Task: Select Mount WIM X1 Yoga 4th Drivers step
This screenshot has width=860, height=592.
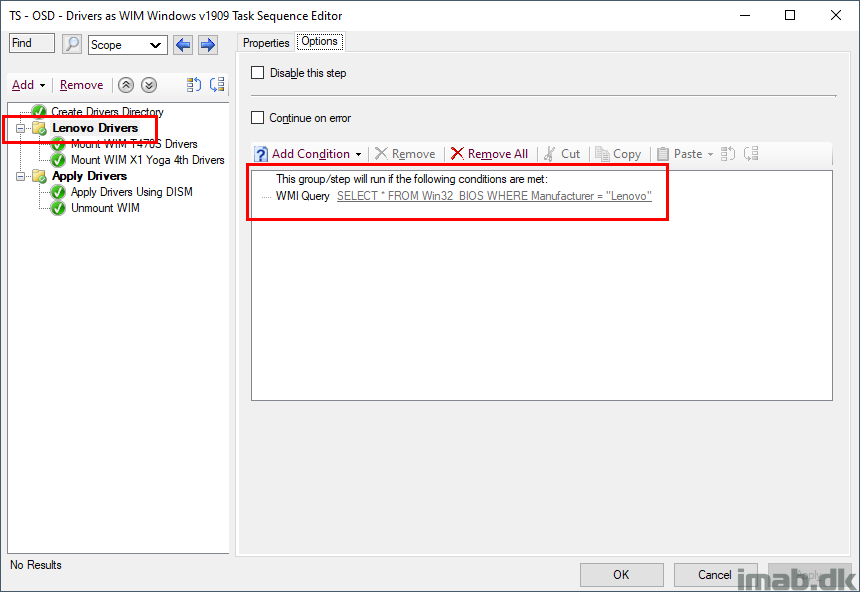Action: 148,160
